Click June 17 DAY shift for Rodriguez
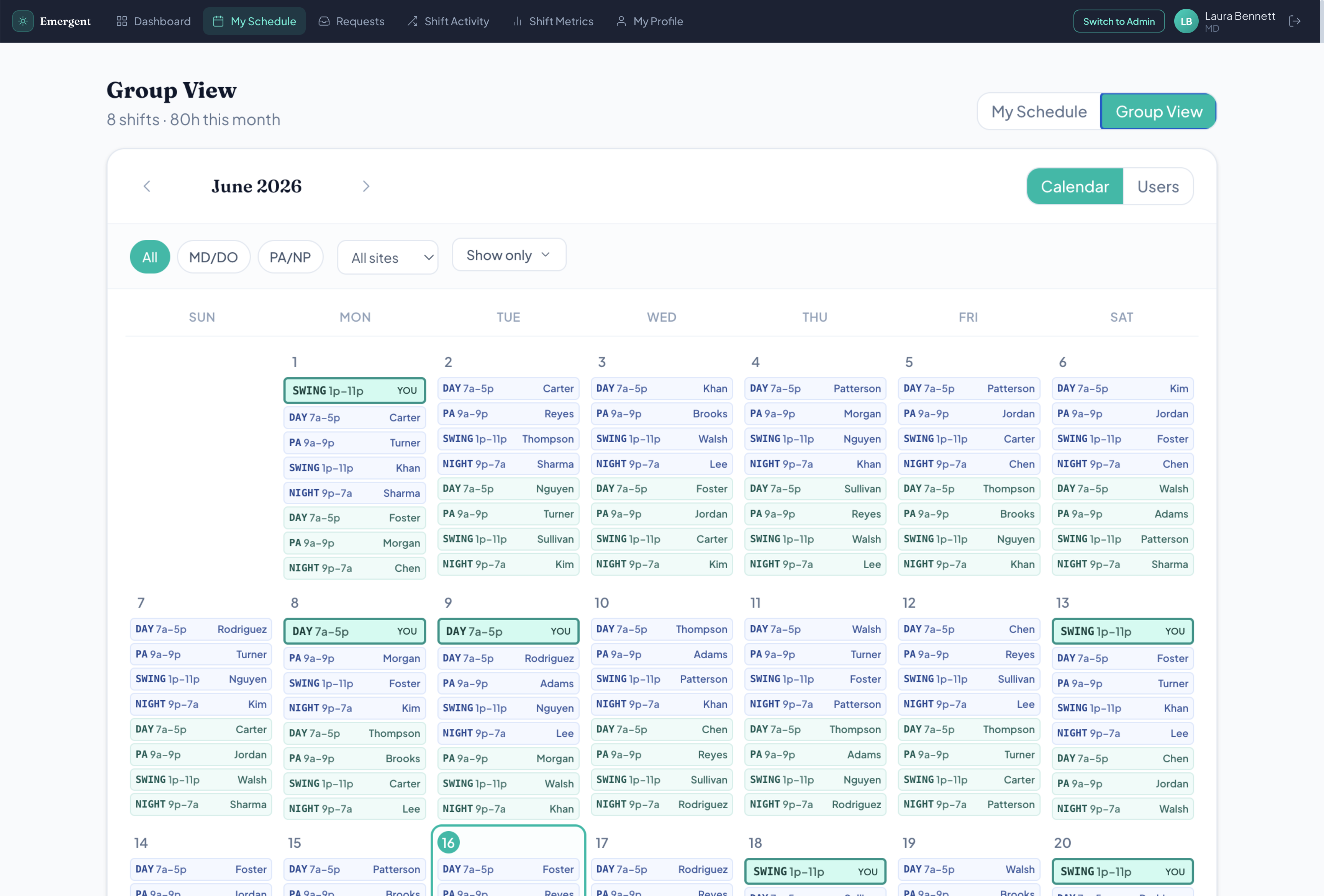1324x896 pixels. coord(662,870)
